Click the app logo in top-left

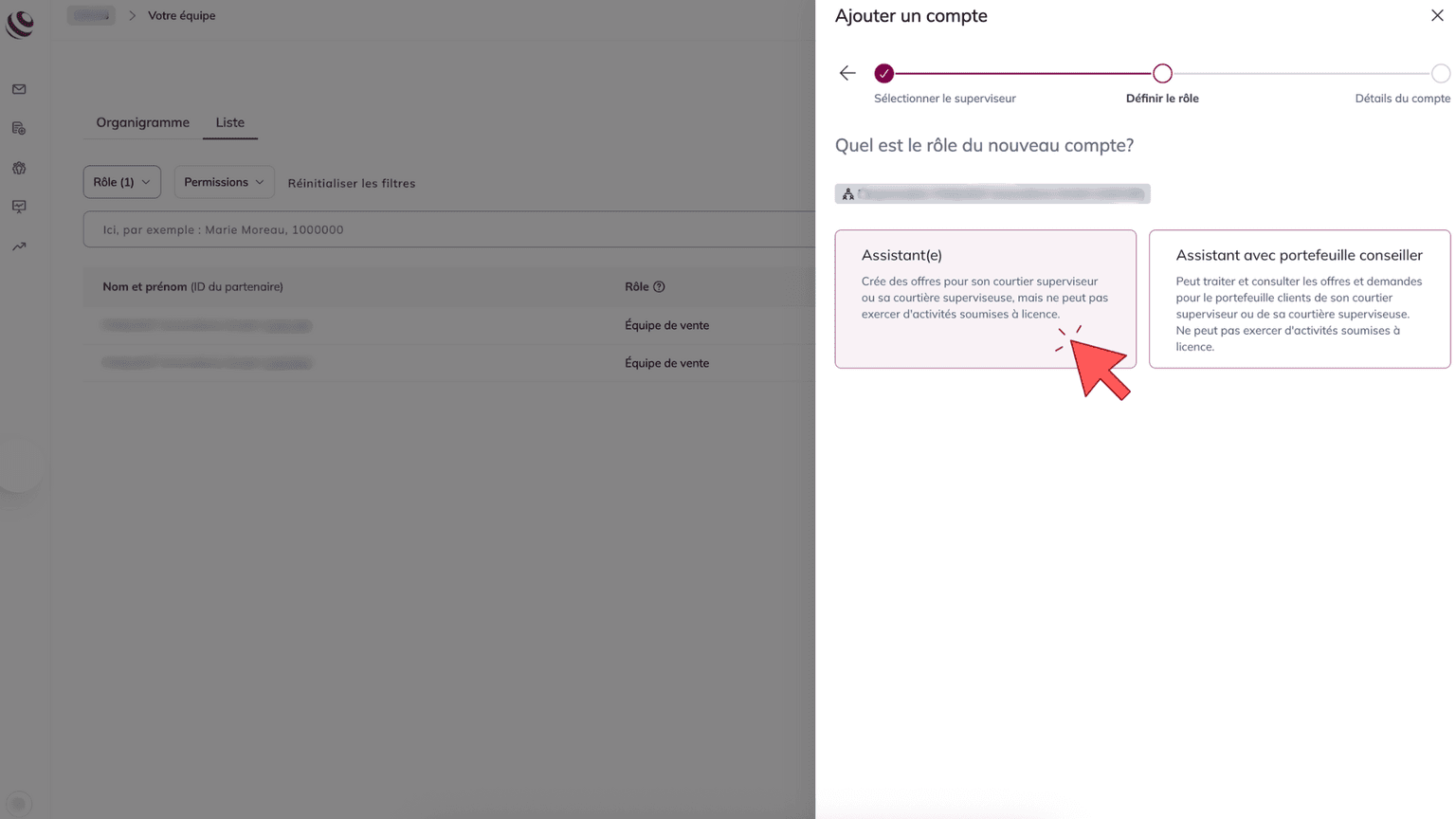click(x=20, y=24)
